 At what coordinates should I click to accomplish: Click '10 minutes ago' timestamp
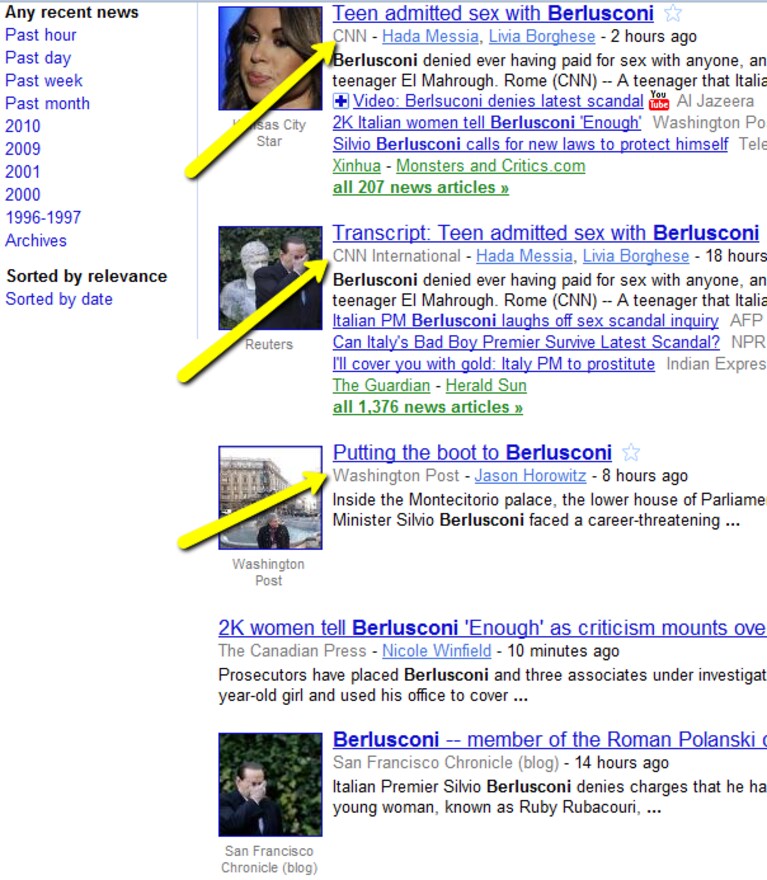point(563,651)
